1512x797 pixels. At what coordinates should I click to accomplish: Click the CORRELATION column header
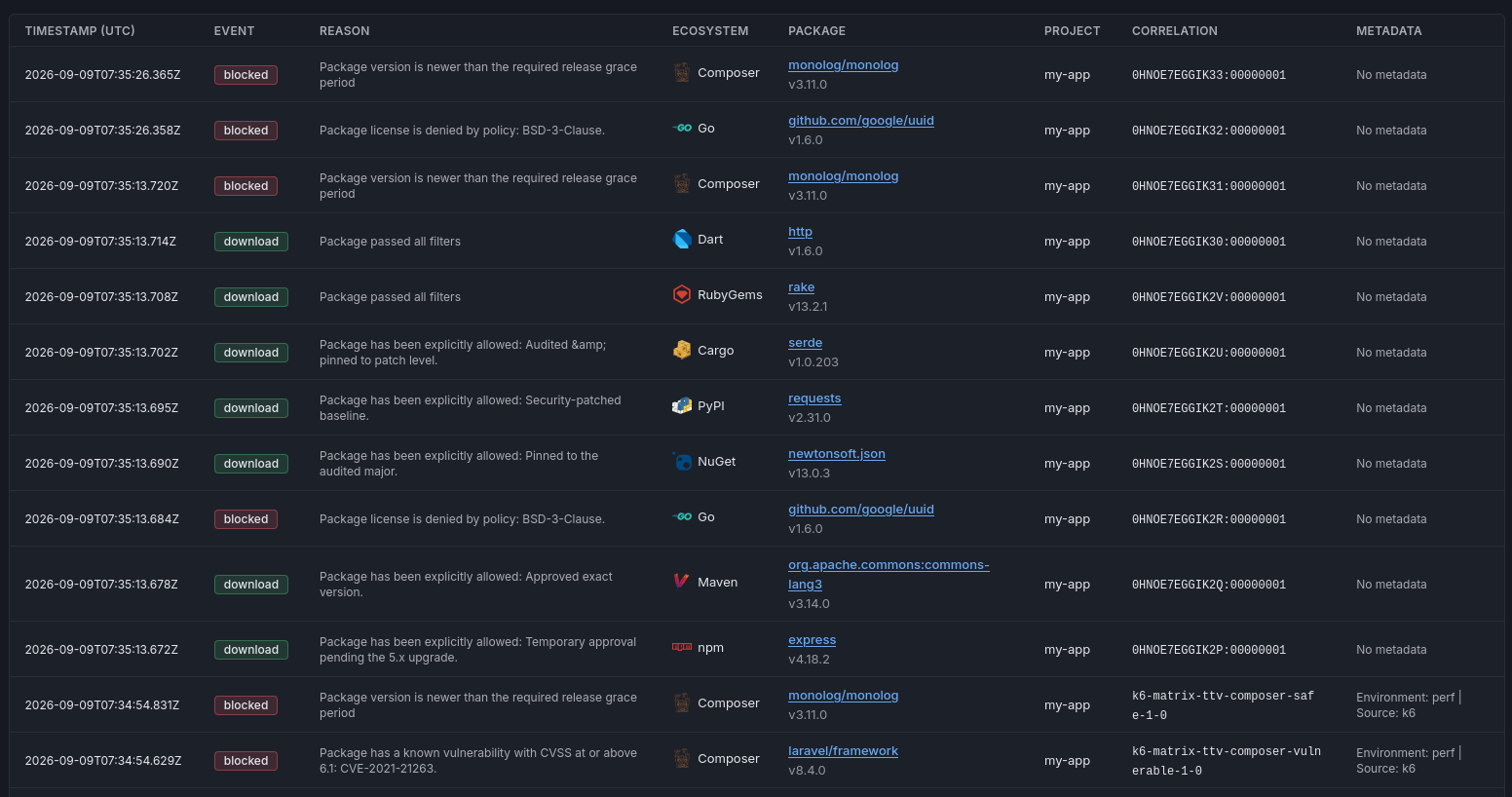(x=1175, y=31)
